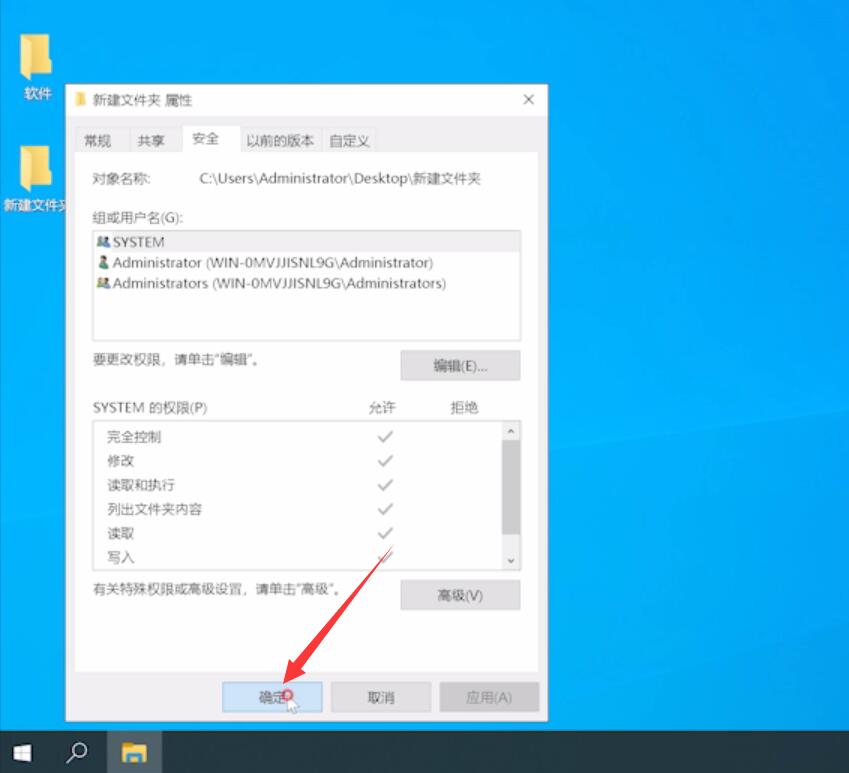This screenshot has width=849, height=773.
Task: Close the 新建文件夹 属性 dialog
Action: tap(528, 100)
